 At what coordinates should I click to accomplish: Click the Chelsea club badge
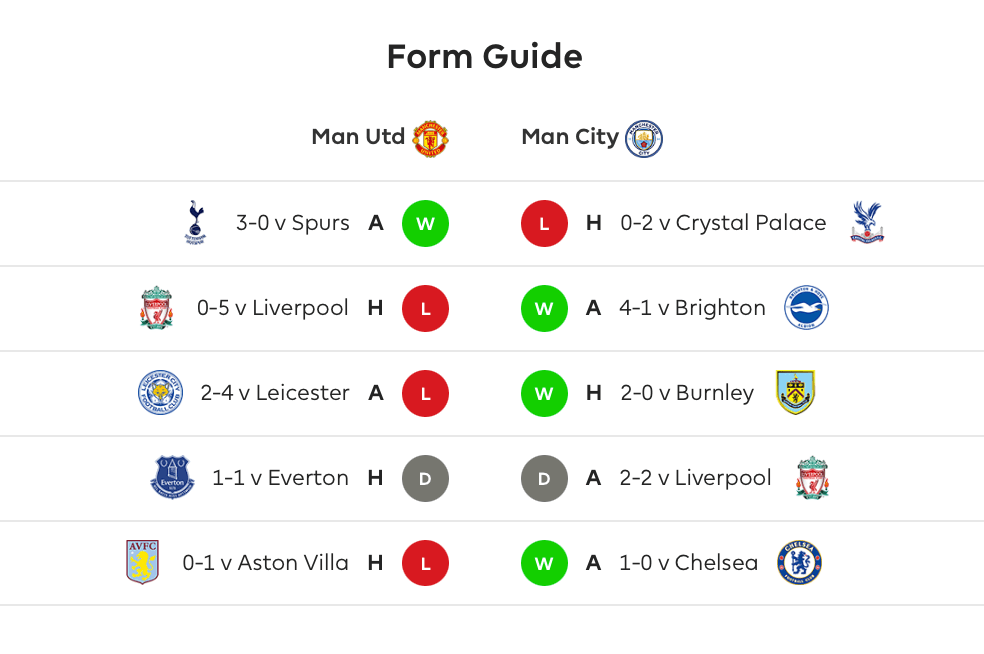[x=799, y=563]
